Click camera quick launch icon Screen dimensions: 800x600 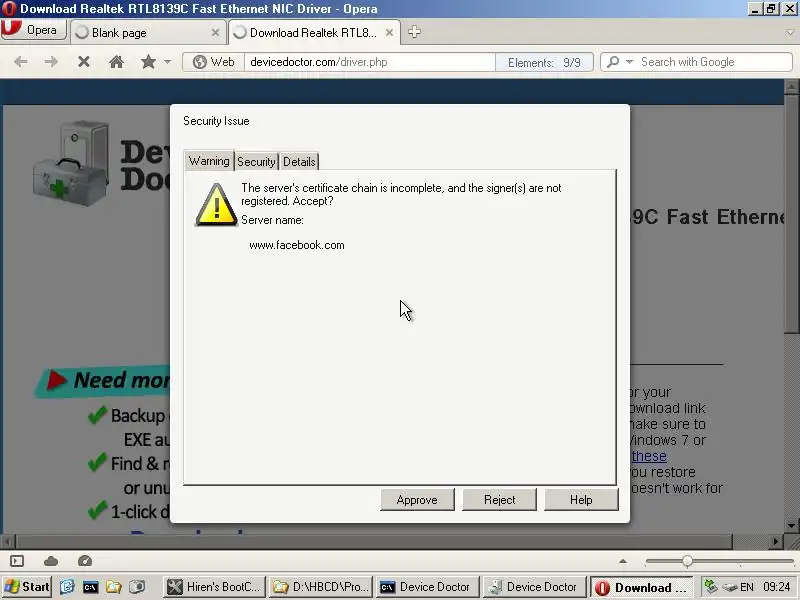pyautogui.click(x=137, y=587)
